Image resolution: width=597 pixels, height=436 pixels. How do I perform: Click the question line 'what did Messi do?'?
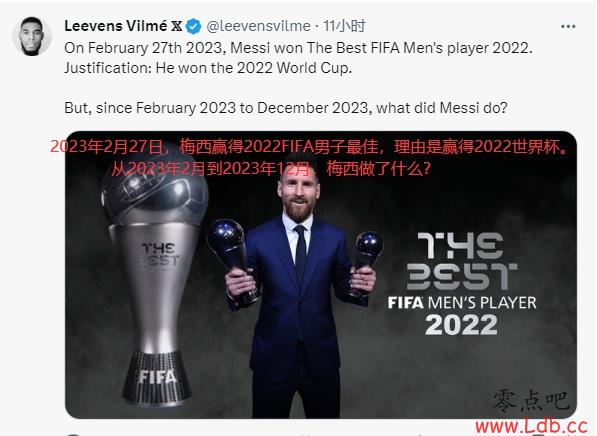[442, 108]
